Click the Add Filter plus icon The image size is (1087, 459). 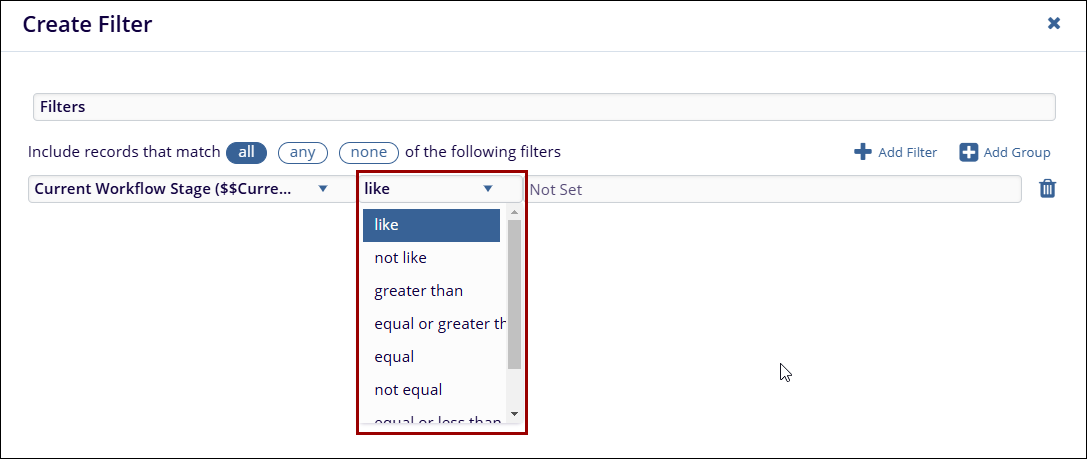pyautogui.click(x=862, y=152)
